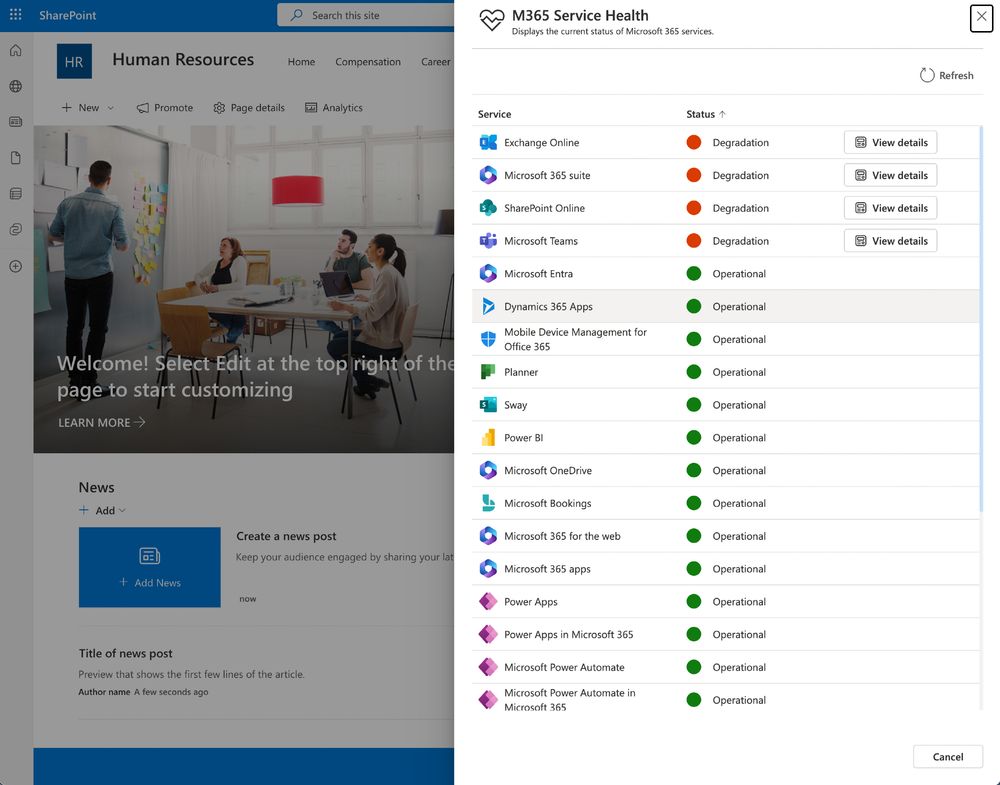The height and width of the screenshot is (785, 1000).
Task: Open the lists icon in left rail
Action: pyautogui.click(x=16, y=193)
